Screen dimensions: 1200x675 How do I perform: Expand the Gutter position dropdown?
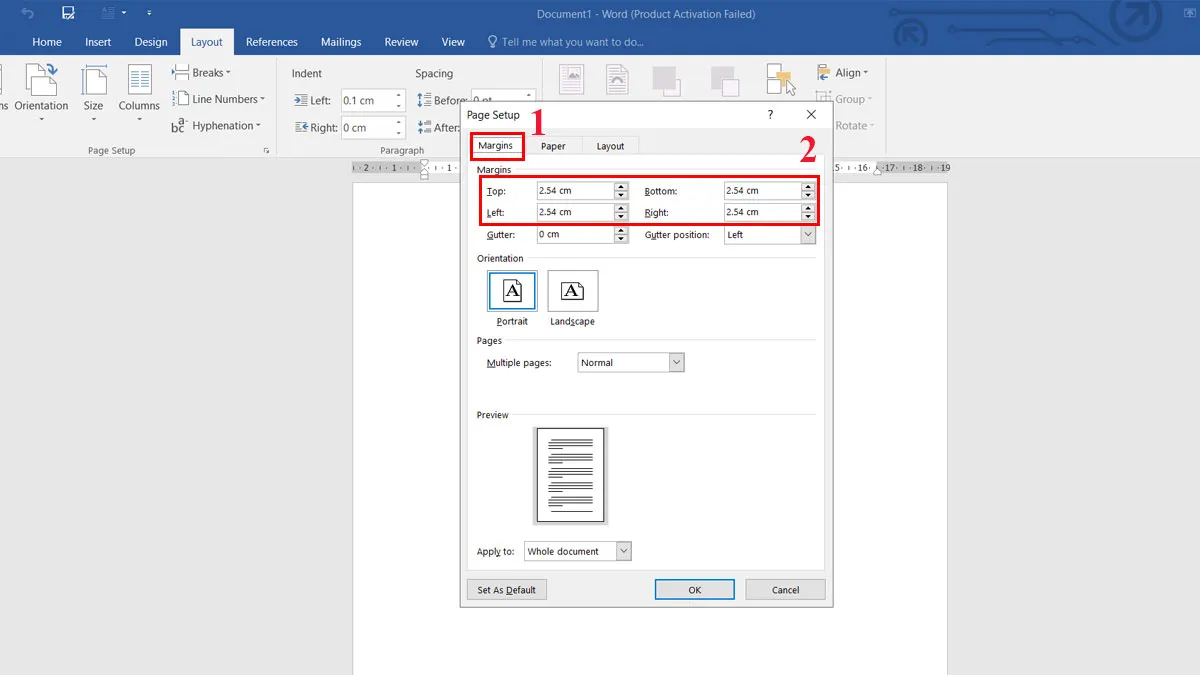tap(807, 235)
